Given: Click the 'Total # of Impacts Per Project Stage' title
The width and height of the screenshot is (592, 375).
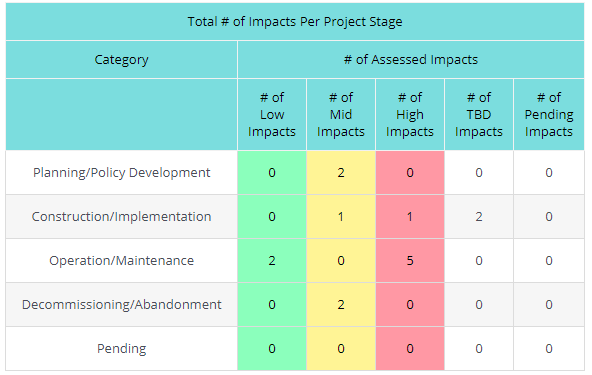Looking at the screenshot, I should click(x=295, y=22).
